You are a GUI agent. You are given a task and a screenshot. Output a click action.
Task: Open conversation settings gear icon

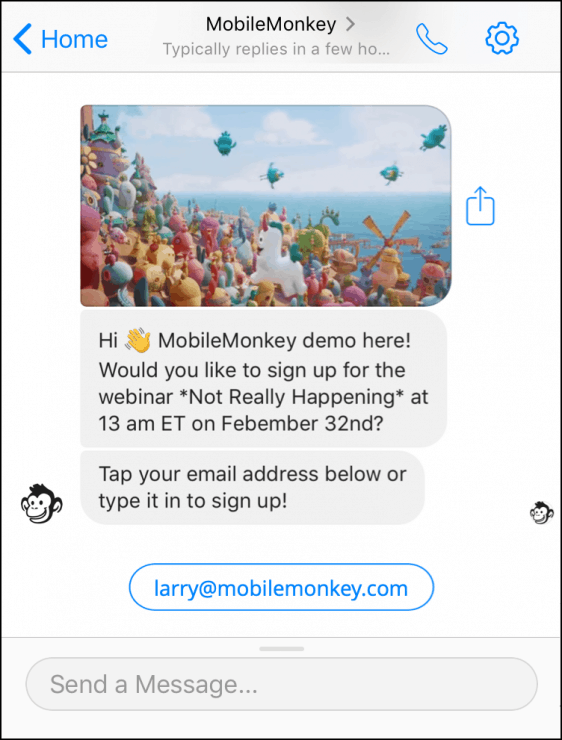[502, 38]
